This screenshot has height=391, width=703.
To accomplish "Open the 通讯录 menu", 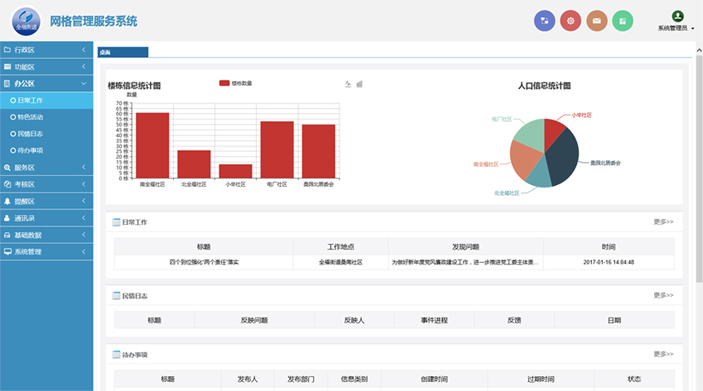I will point(47,218).
